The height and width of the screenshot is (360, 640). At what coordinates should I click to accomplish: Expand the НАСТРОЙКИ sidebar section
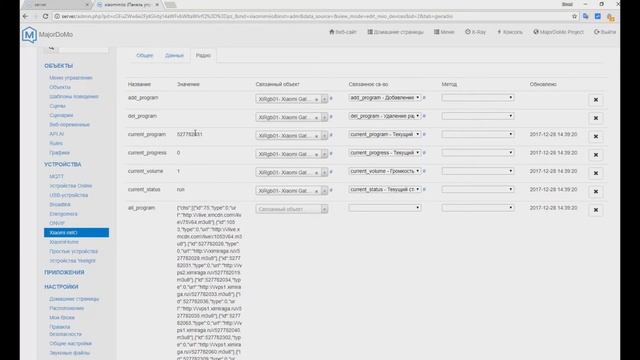click(61, 287)
